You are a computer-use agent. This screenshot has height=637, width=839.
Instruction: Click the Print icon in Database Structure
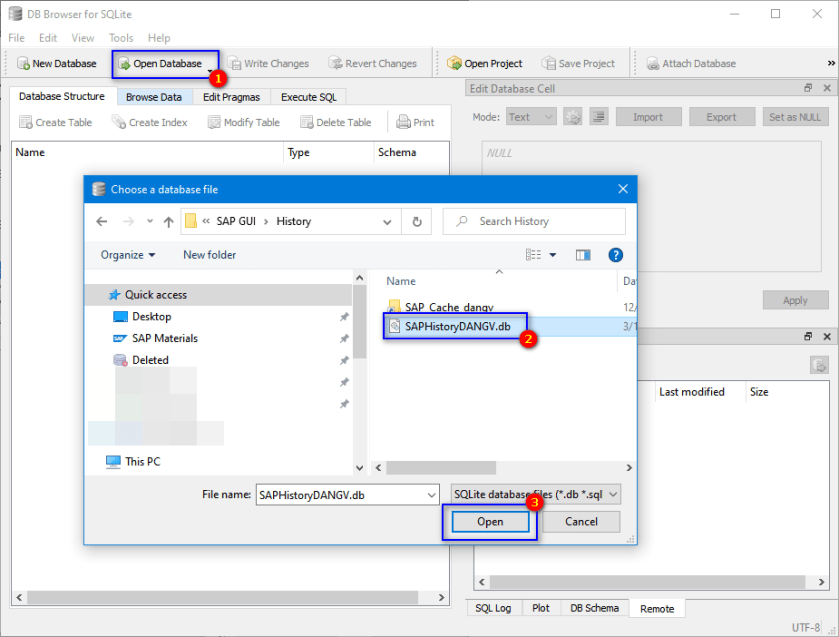(x=417, y=122)
